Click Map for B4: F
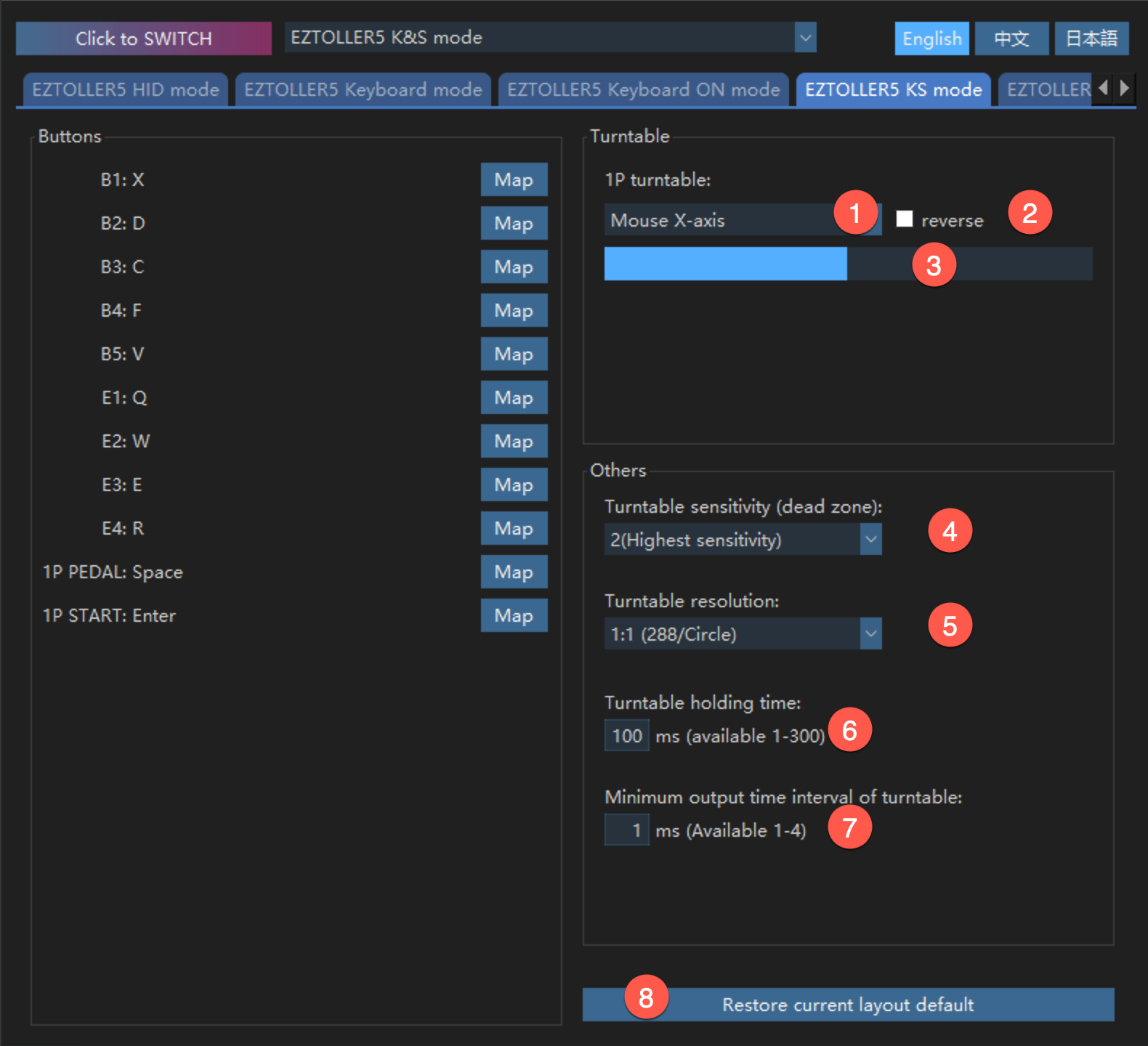 (x=514, y=310)
